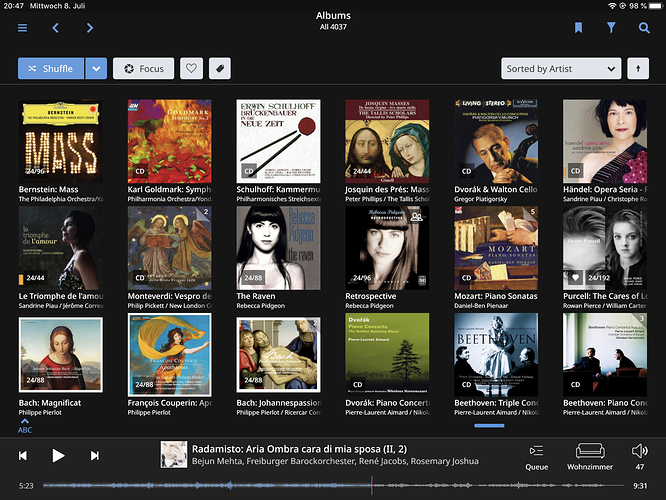The image size is (666, 500).
Task: Skip to the previous track
Action: [x=23, y=456]
